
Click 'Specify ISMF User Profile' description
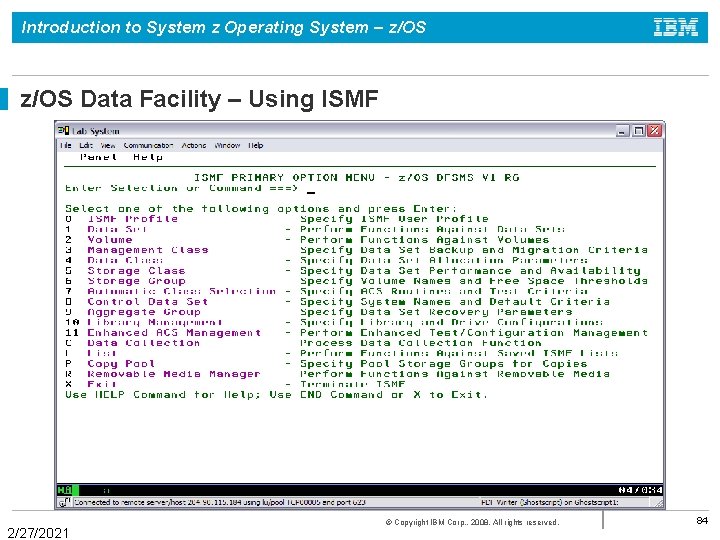pyautogui.click(x=394, y=219)
